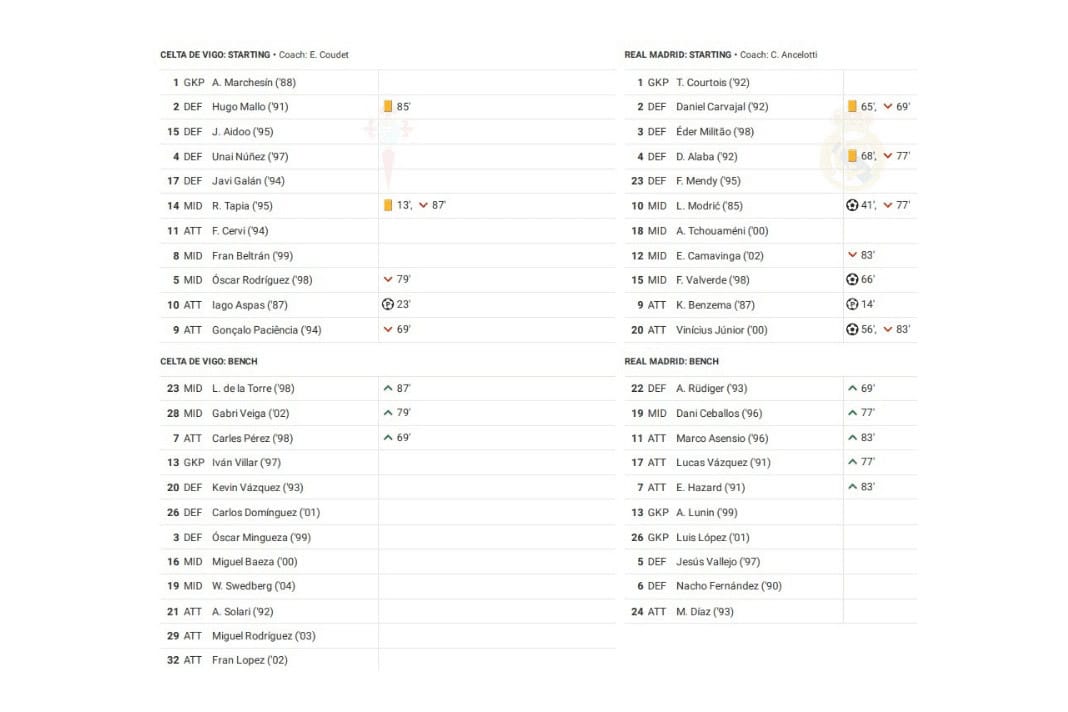Click E. Hazard's green sub-on arrow
The height and width of the screenshot is (712, 1068).
tap(852, 487)
